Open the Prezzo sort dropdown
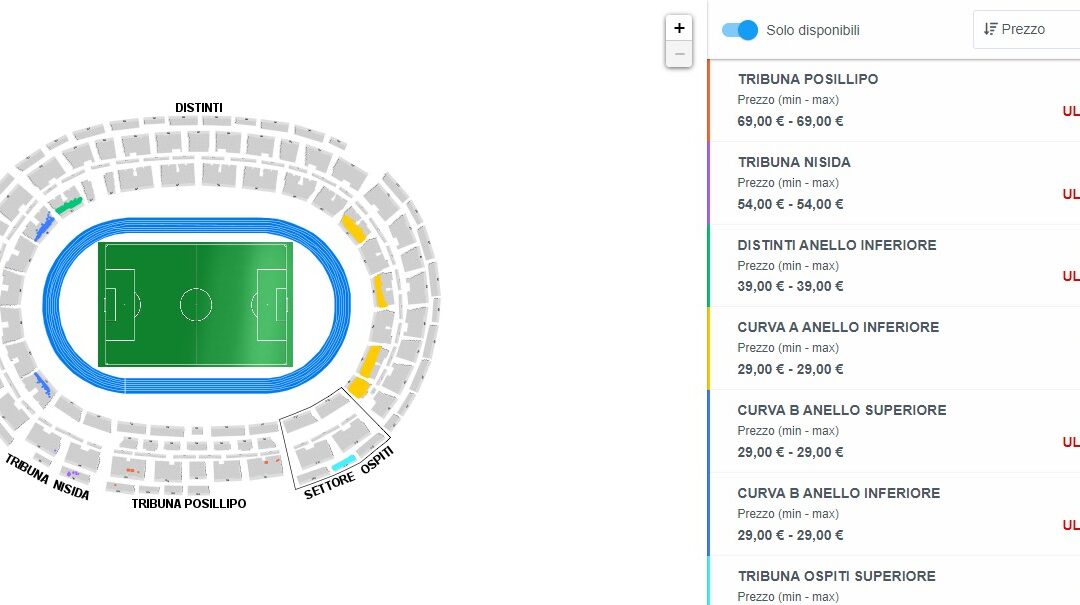This screenshot has height=605, width=1080. 1026,29
